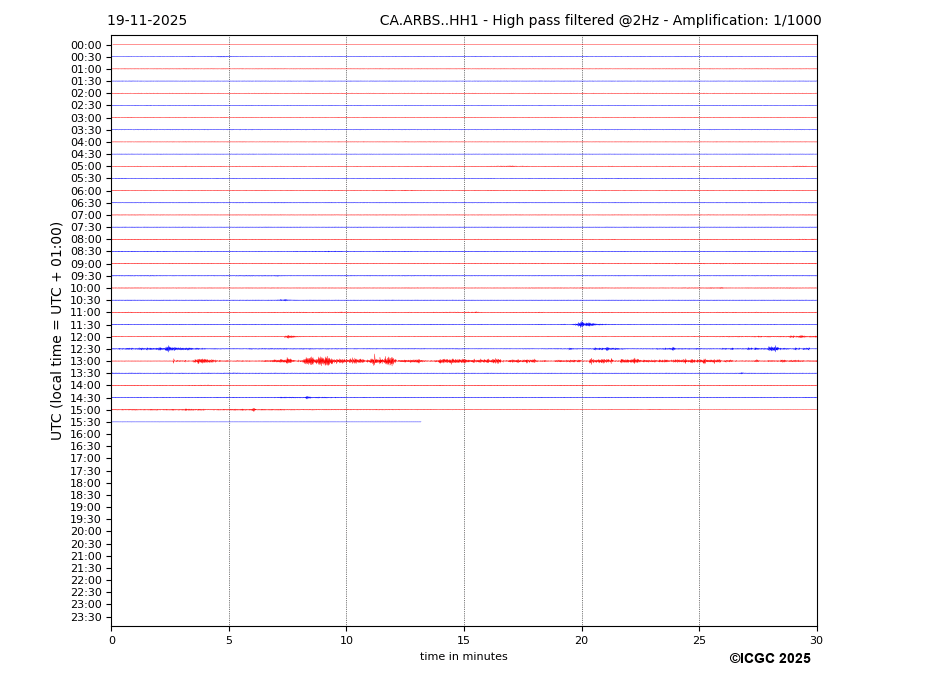Click the x-axis tick label 15
The width and height of the screenshot is (927, 696).
[464, 640]
